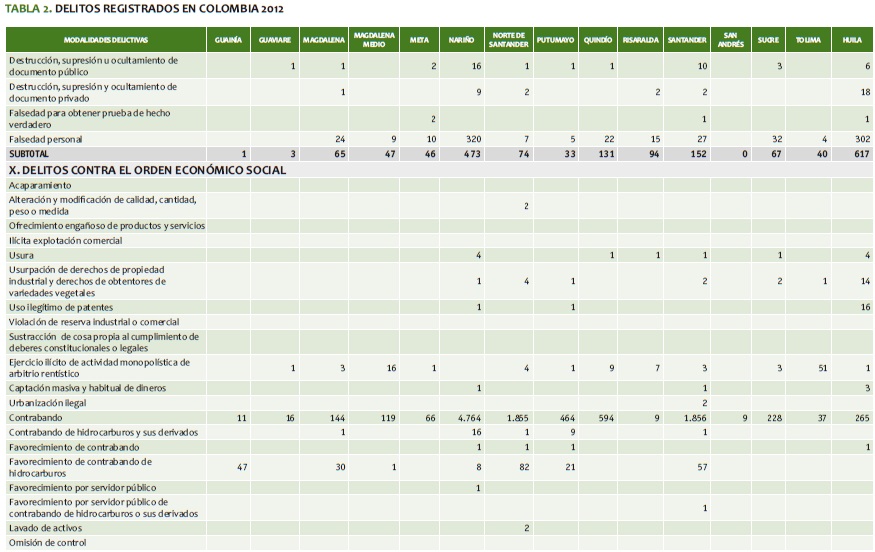Select the Usura row label
The height and width of the screenshot is (552, 875).
[x=22, y=256]
